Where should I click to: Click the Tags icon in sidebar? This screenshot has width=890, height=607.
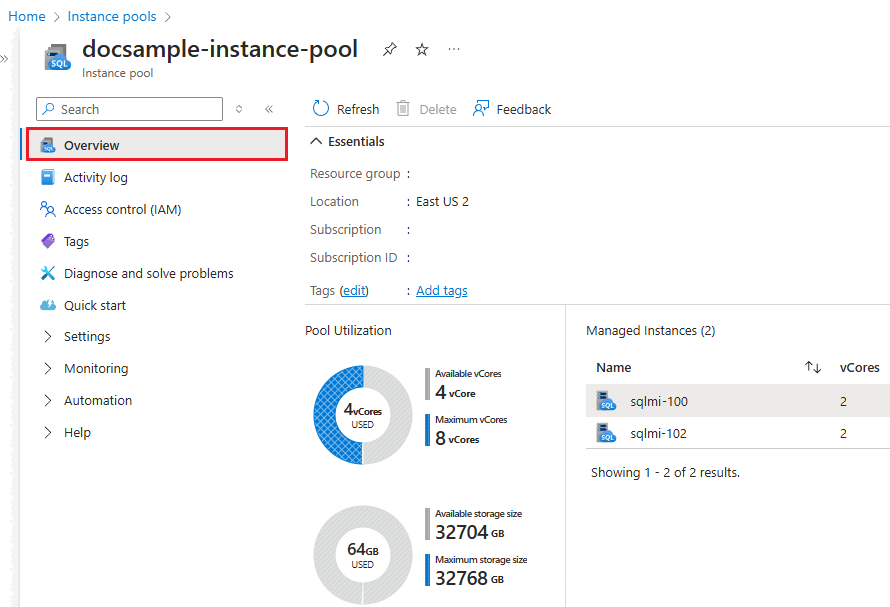coord(48,241)
